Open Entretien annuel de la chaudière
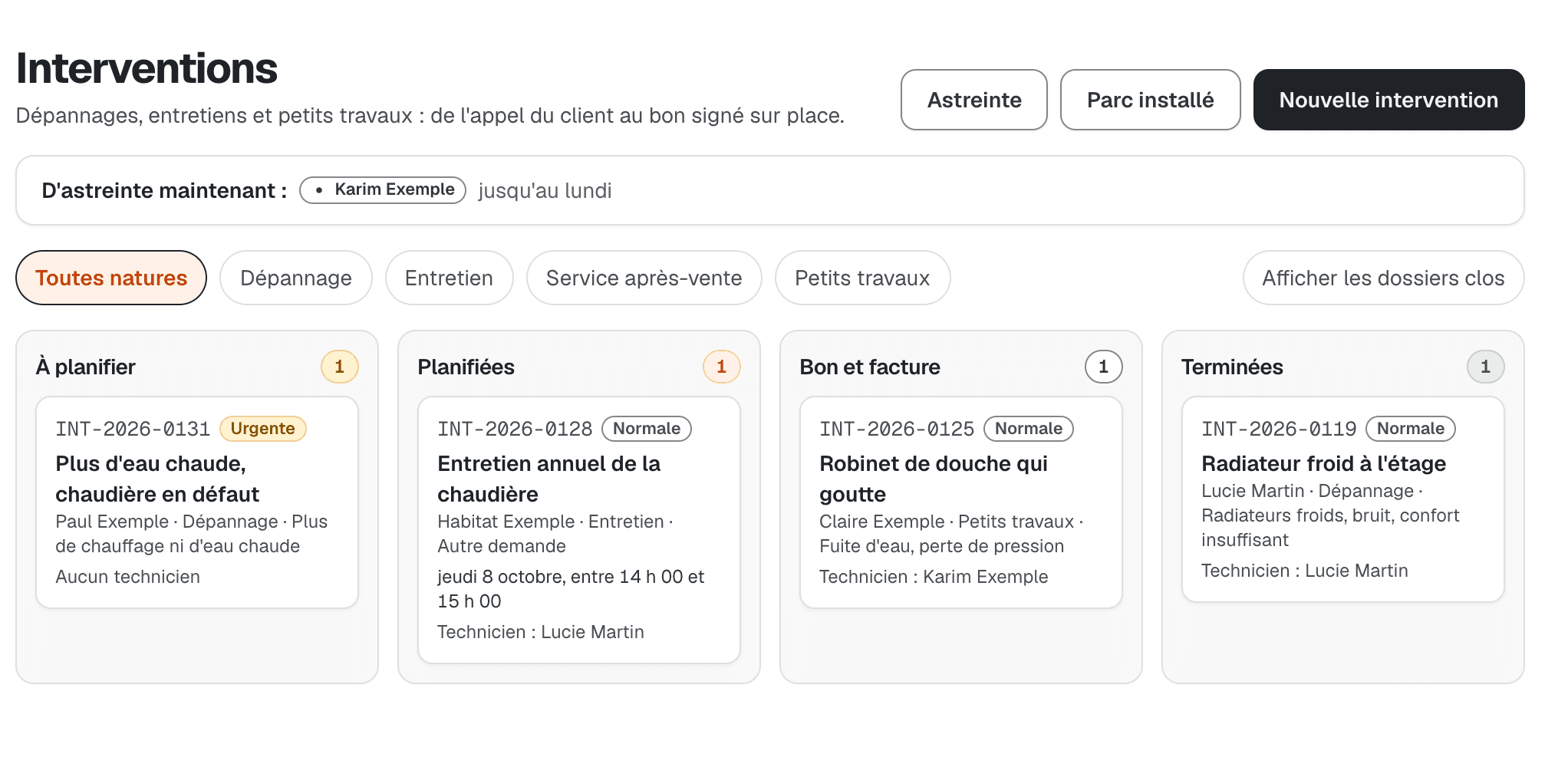 tap(548, 479)
